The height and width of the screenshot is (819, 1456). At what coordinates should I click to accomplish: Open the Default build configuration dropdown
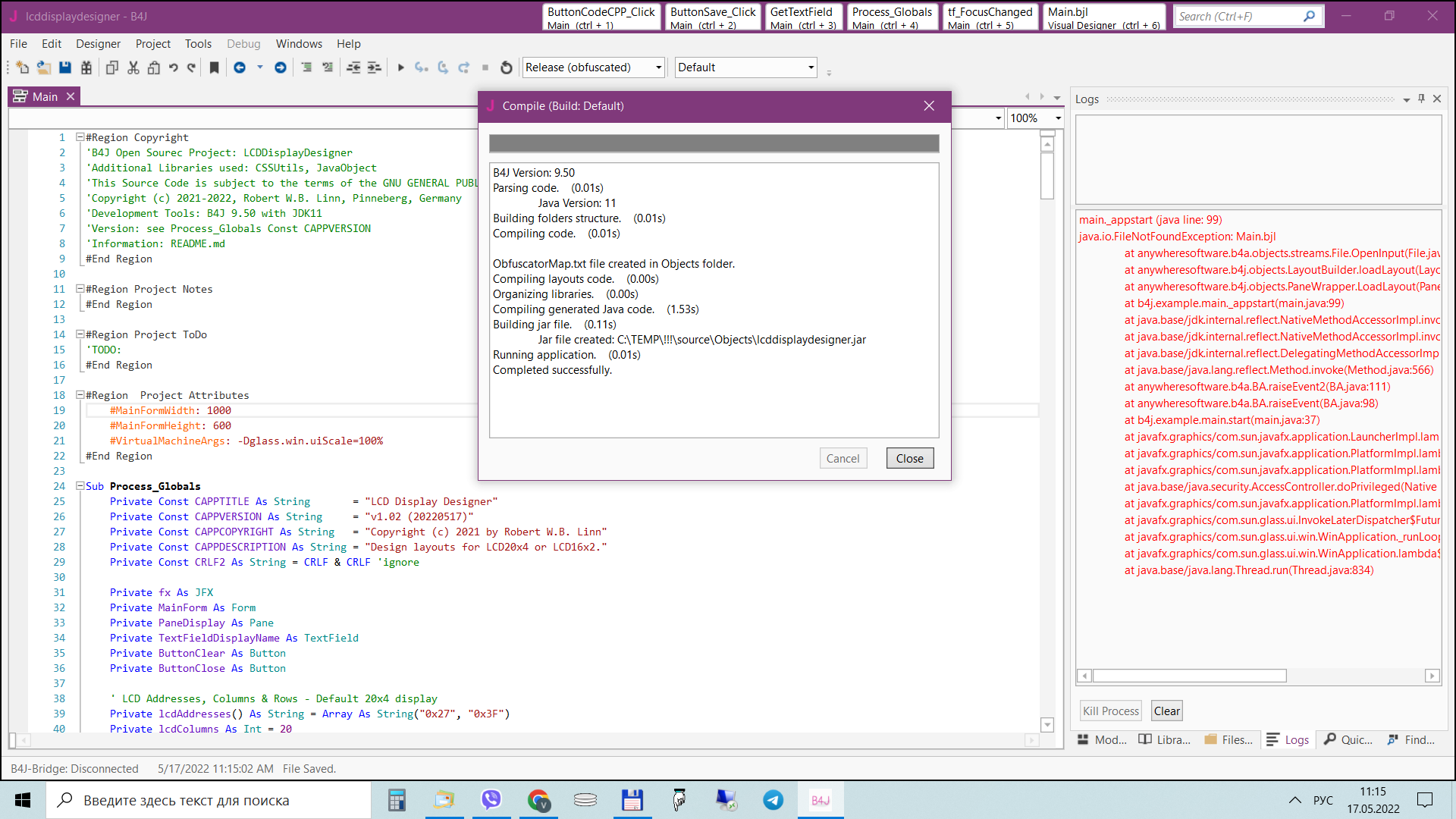coord(811,67)
